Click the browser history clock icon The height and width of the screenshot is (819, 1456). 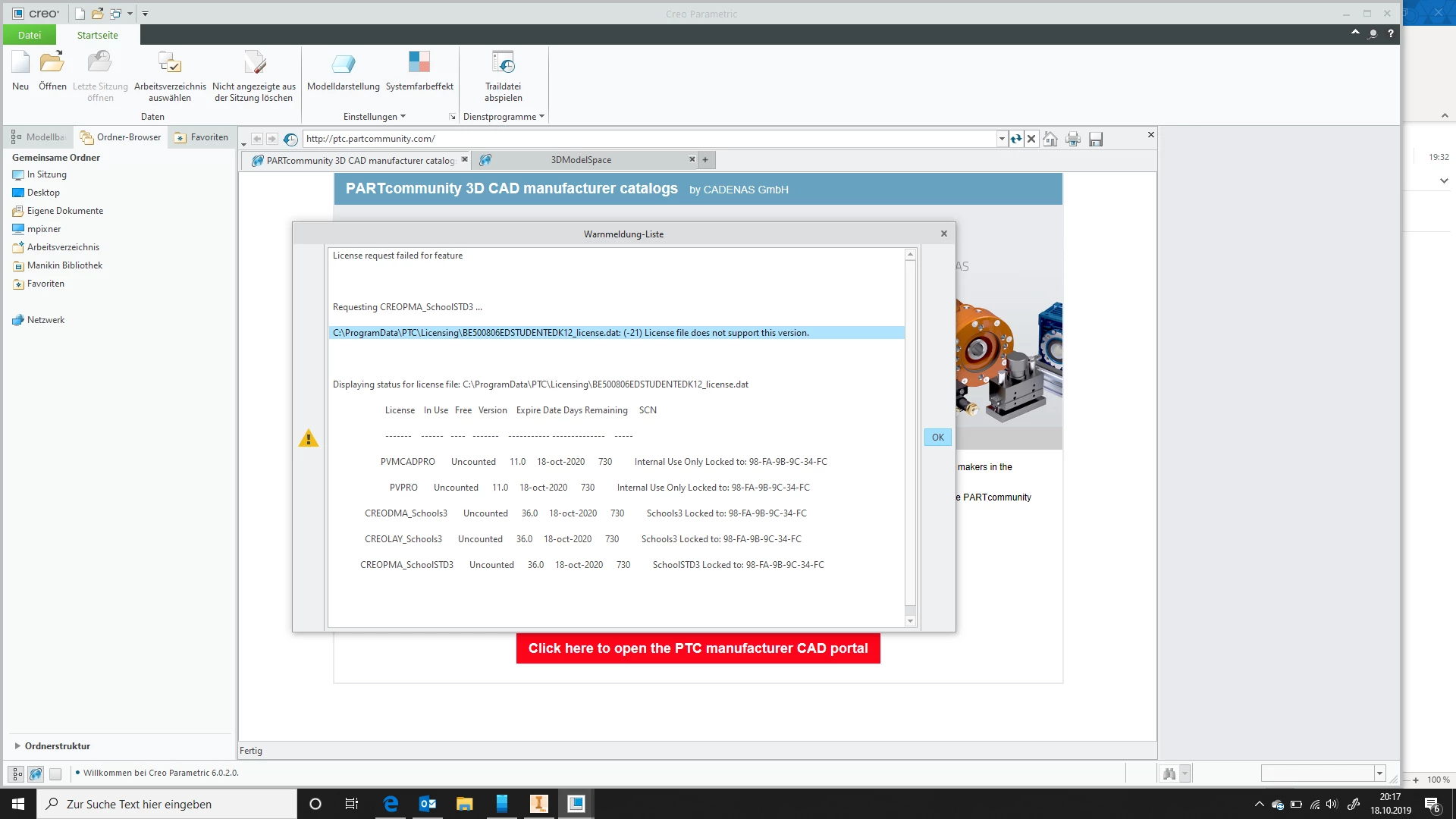pyautogui.click(x=290, y=139)
